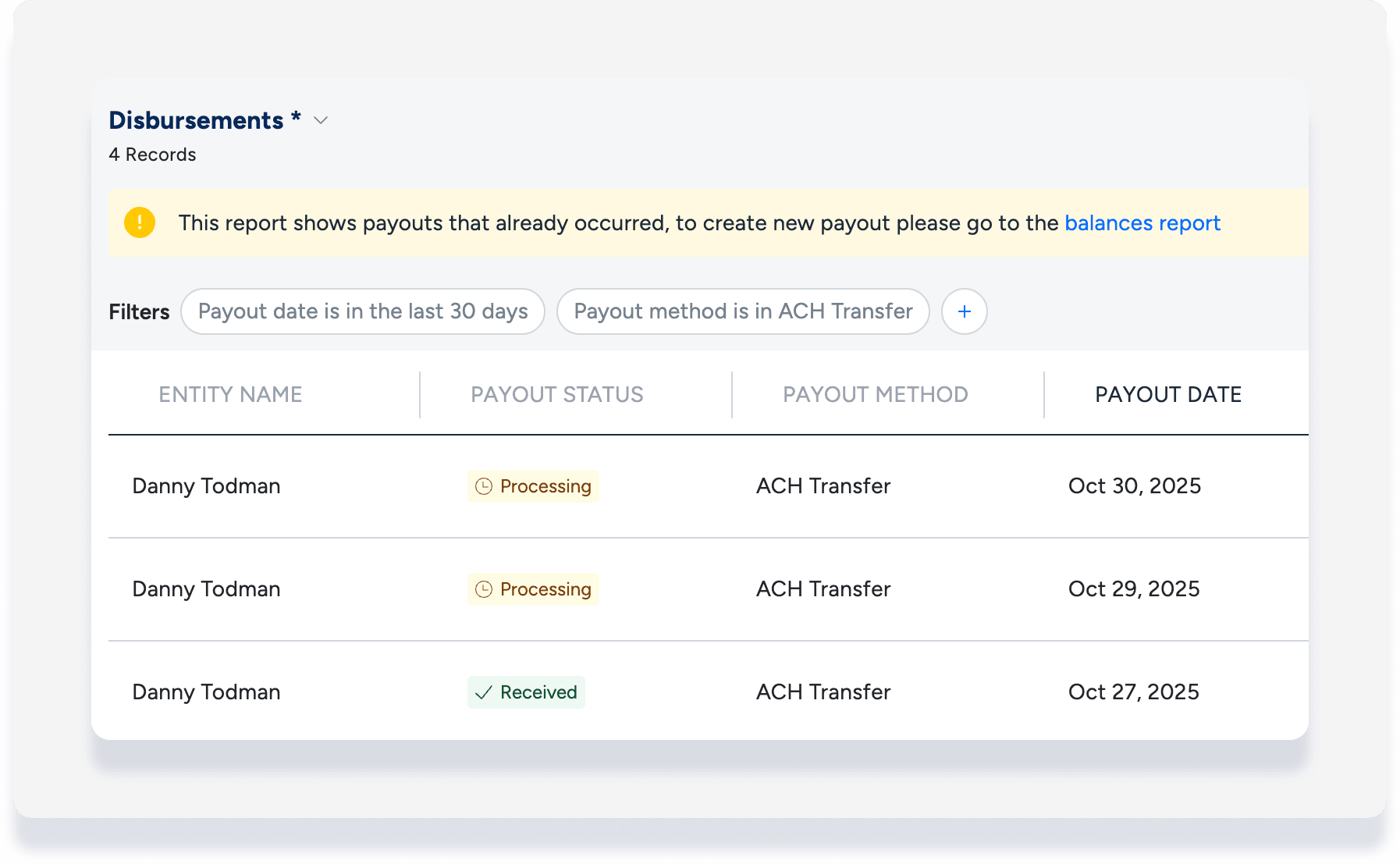Select Danny Todman row dated Oct 30, 2025

[x=206, y=486]
